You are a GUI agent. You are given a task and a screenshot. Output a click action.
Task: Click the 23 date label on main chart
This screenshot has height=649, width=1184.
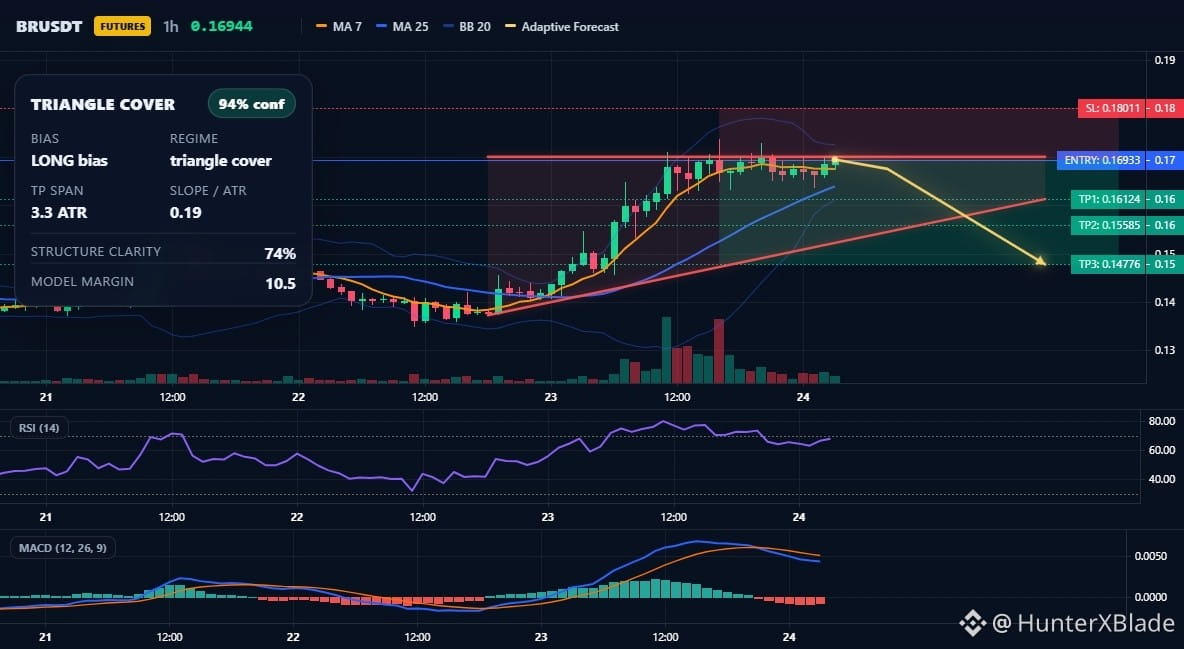[550, 397]
